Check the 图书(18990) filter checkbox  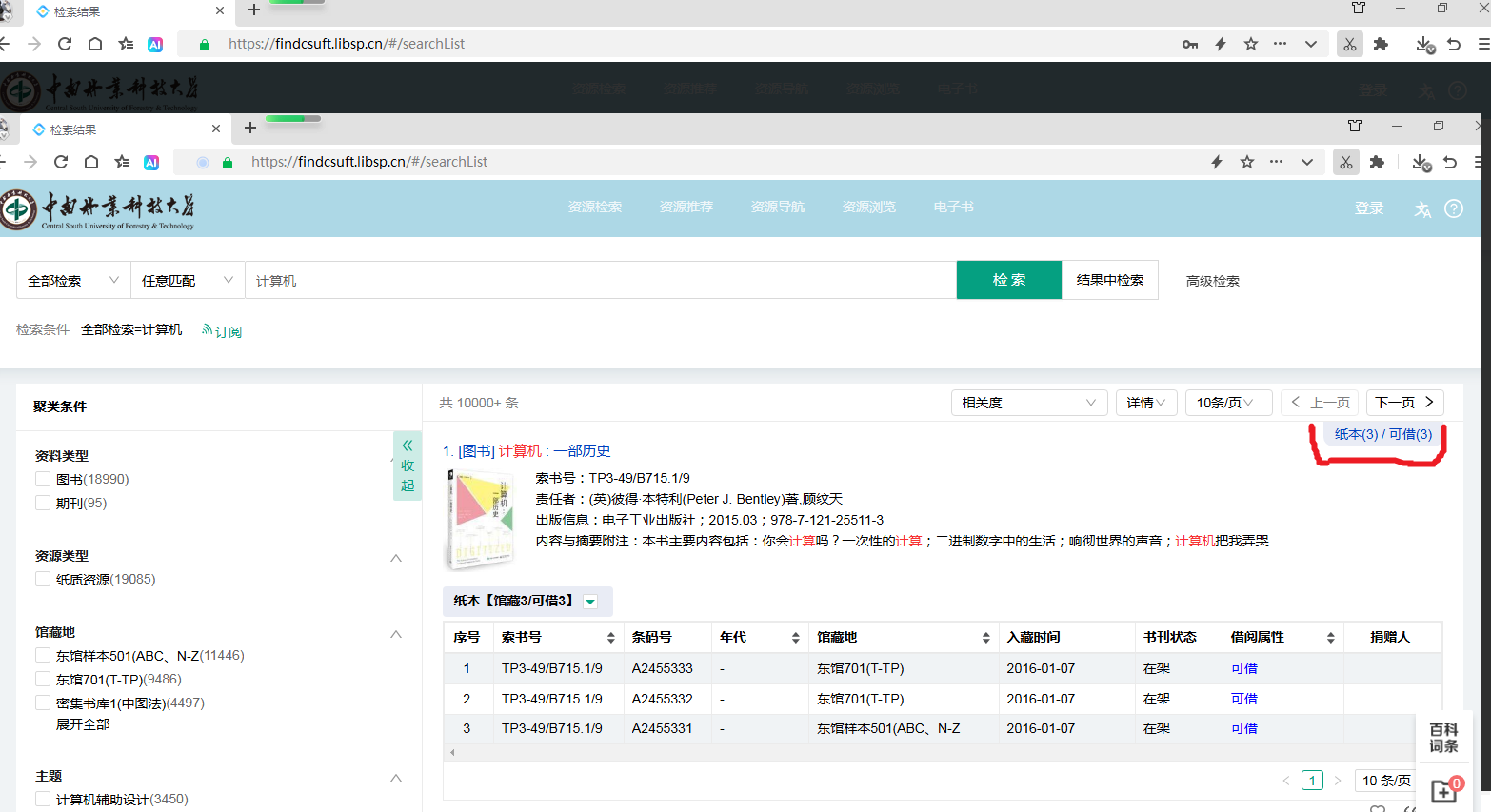(x=43, y=479)
